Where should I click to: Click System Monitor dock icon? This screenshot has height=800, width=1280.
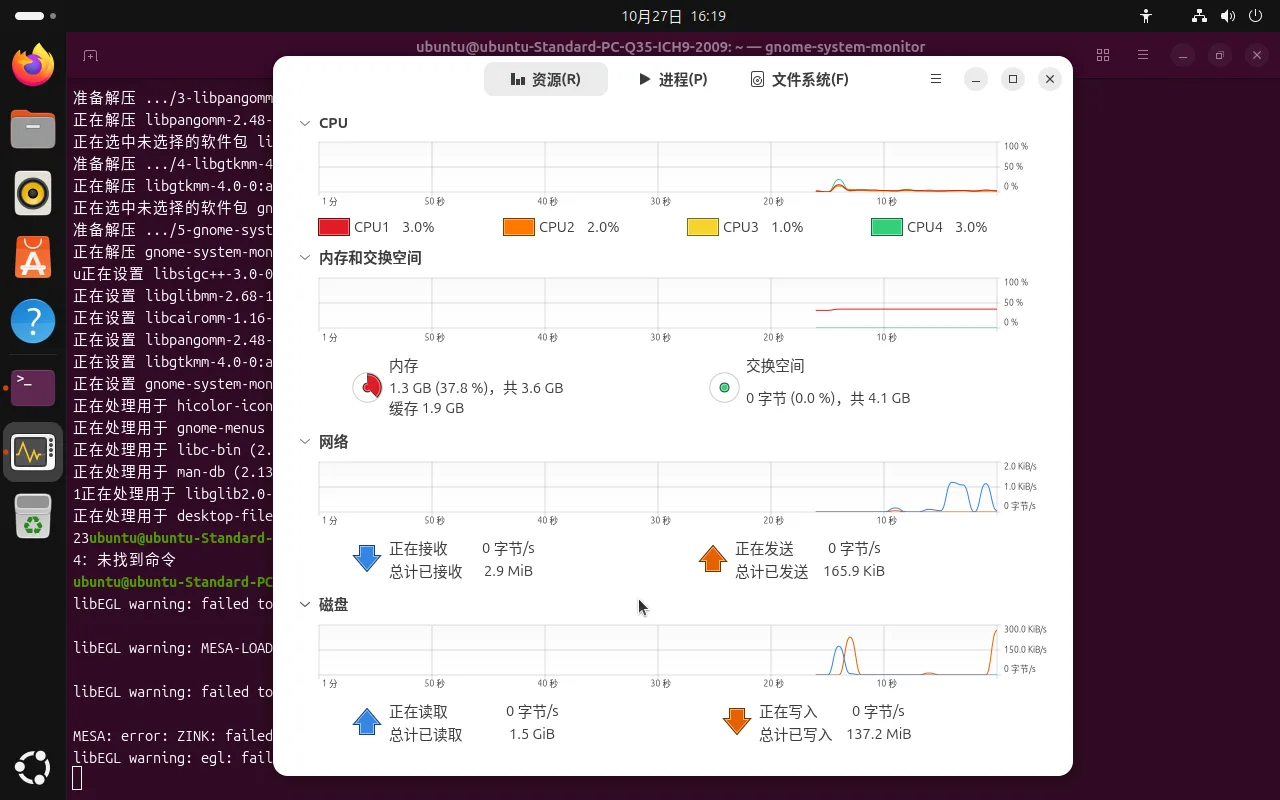pos(33,452)
